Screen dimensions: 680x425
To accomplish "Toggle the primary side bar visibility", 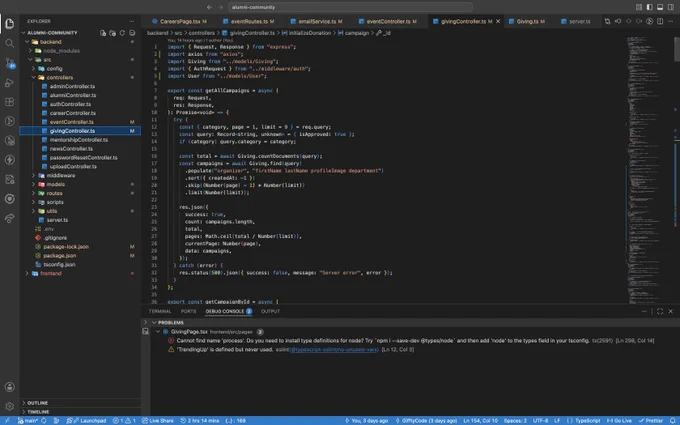I will [x=649, y=7].
